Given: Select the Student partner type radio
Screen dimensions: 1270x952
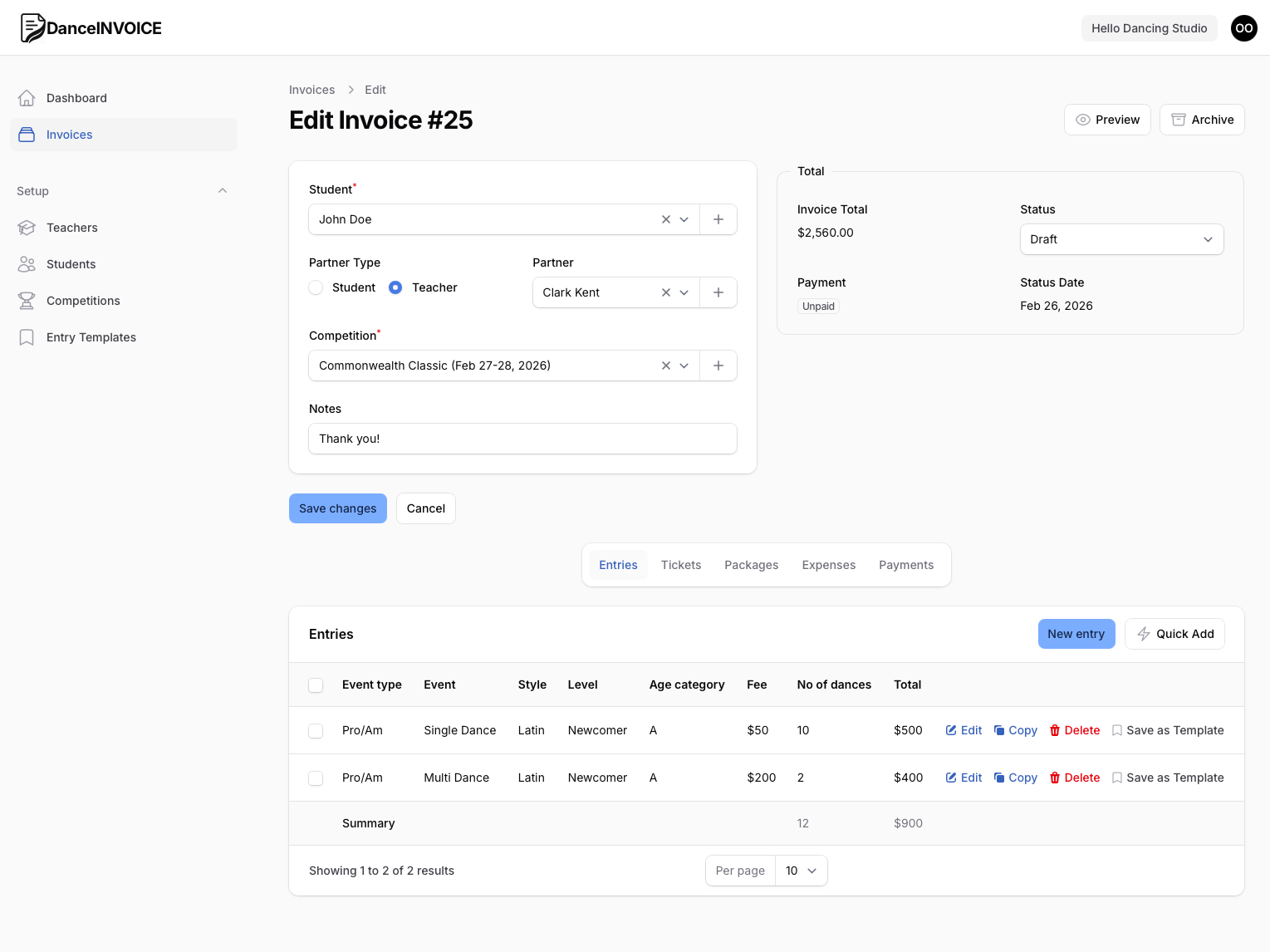Looking at the screenshot, I should click(316, 287).
